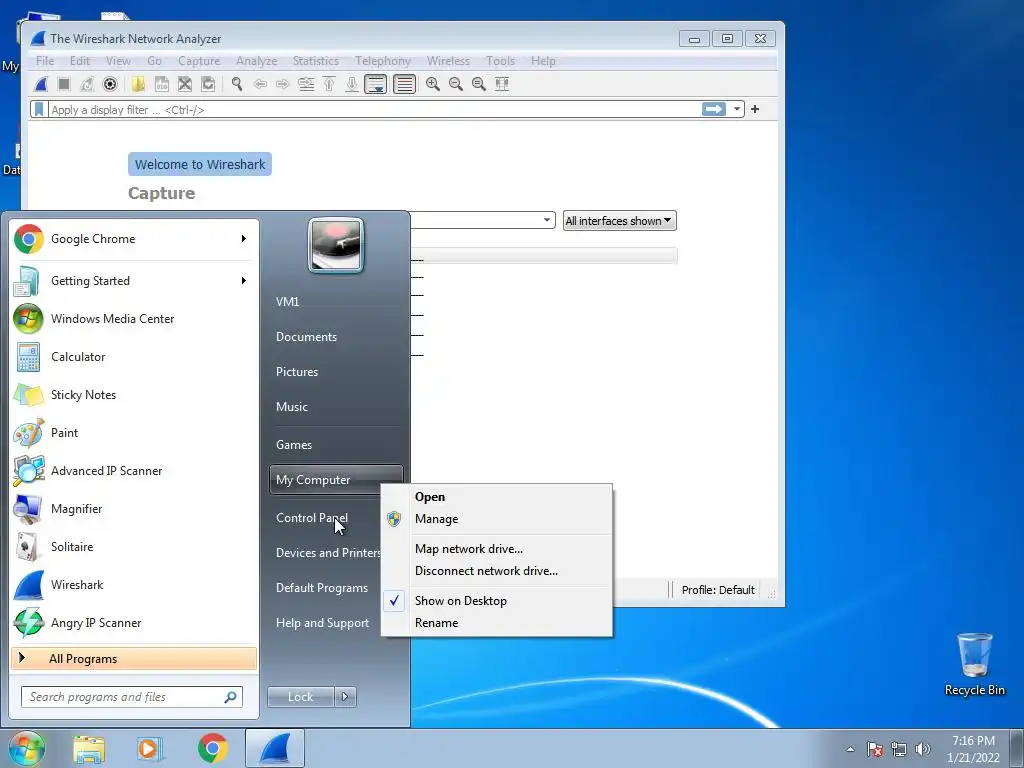The width and height of the screenshot is (1024, 768).
Task: Click the display filter bookmark icon
Action: click(39, 109)
